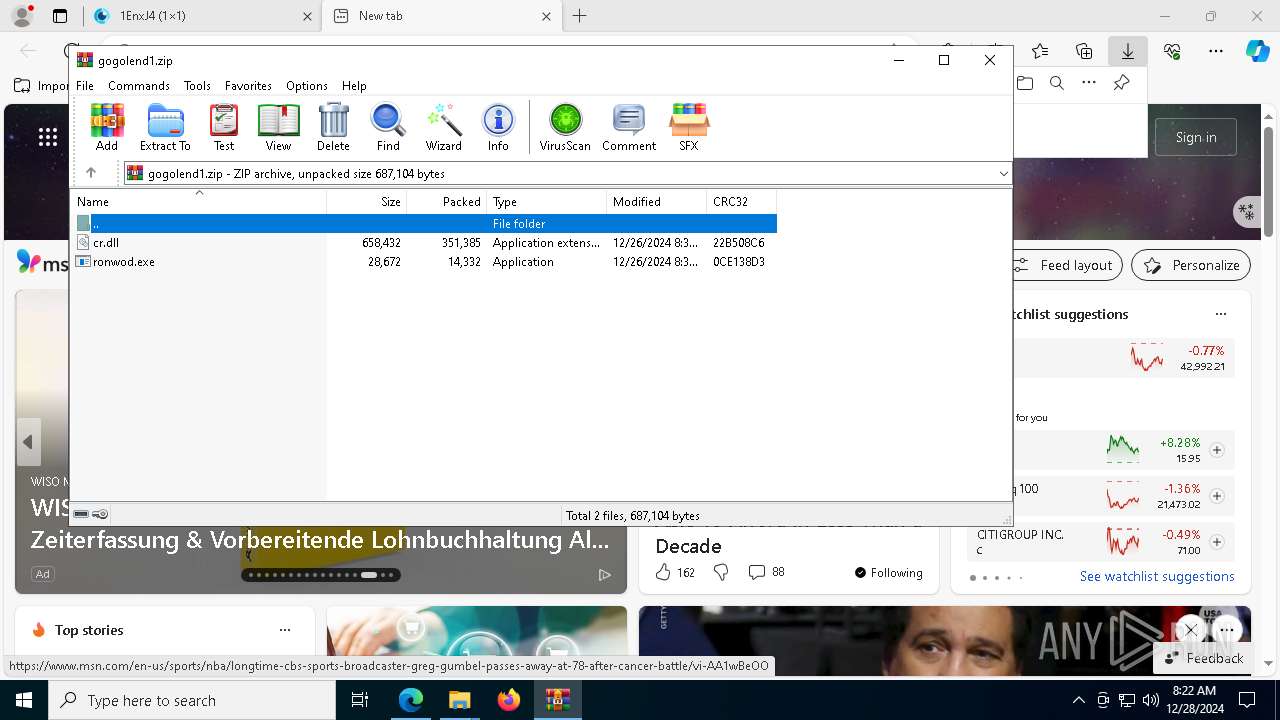Switch to the 1EnxJ4 browser tab
The height and width of the screenshot is (720, 1280).
coord(202,16)
